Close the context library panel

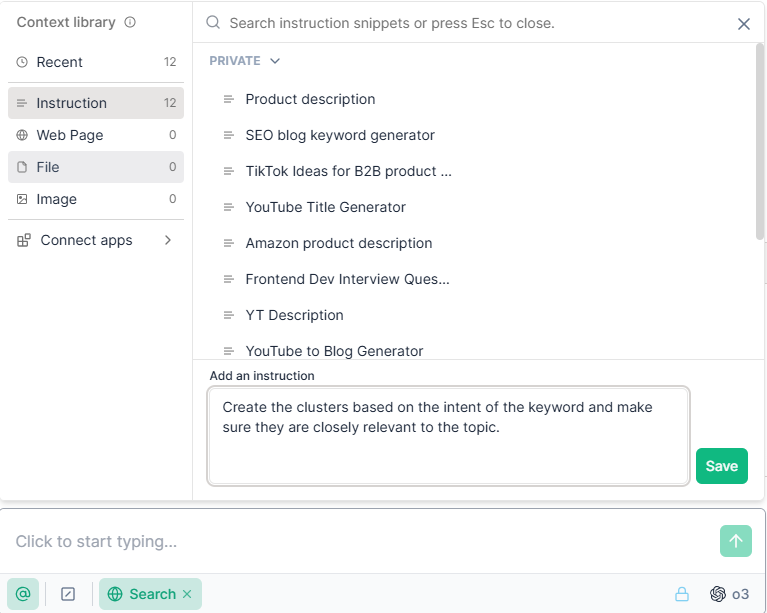tap(744, 23)
